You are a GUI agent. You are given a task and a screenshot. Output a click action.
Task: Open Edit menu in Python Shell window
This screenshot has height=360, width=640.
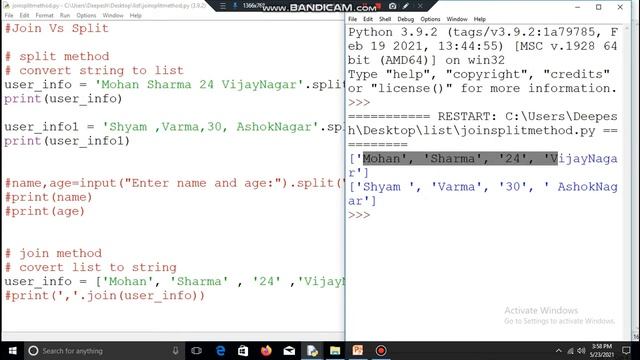click(368, 19)
